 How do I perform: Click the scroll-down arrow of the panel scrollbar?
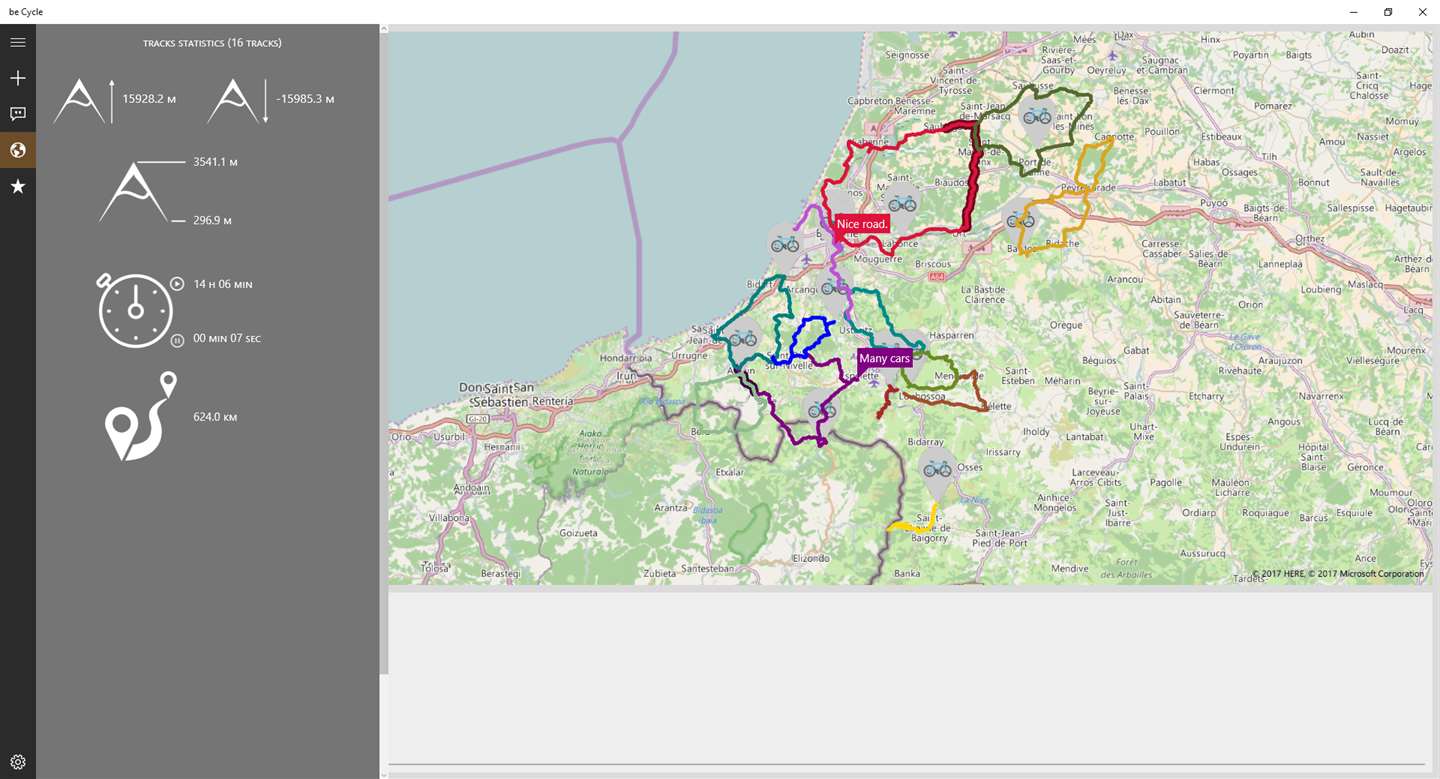(384, 774)
